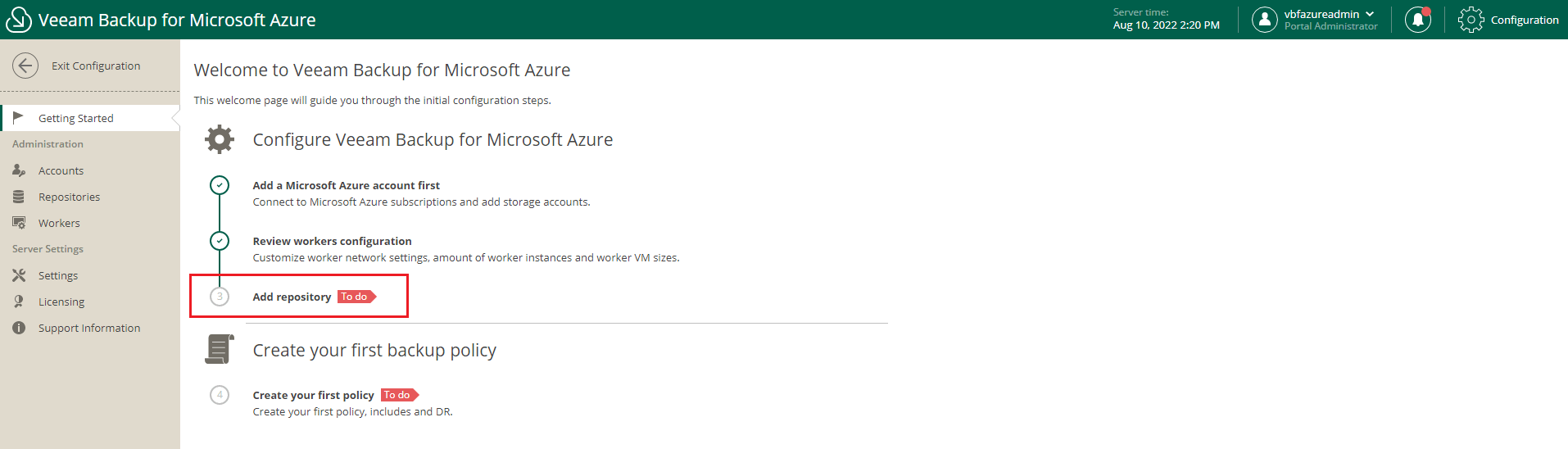Click the Server Settings section label
Viewport: 1568px width, 449px height.
[x=48, y=249]
